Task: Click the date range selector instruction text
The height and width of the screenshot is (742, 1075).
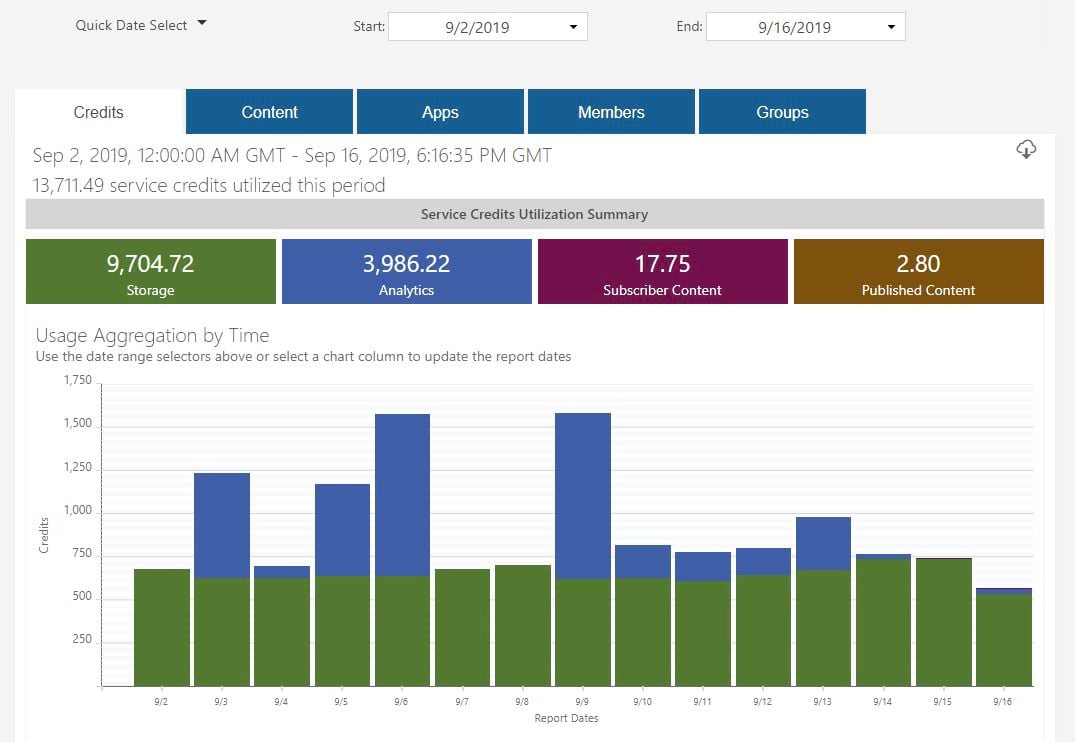Action: [x=303, y=357]
